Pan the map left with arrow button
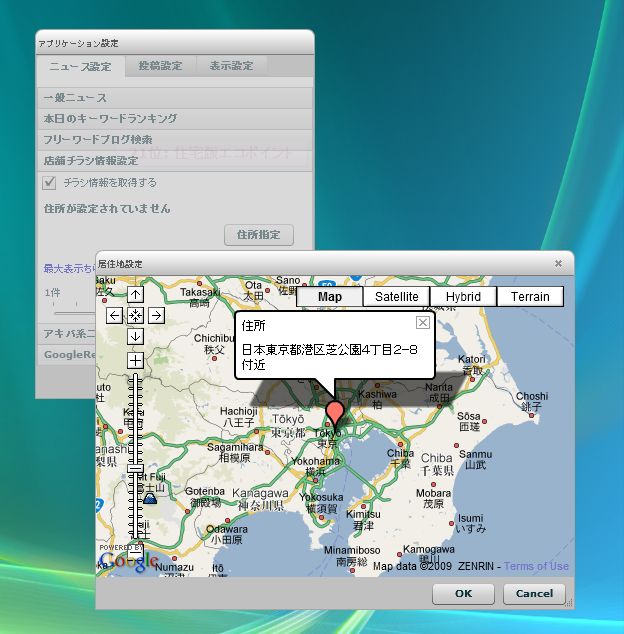Screen dimensions: 624x634 pyautogui.click(x=114, y=315)
